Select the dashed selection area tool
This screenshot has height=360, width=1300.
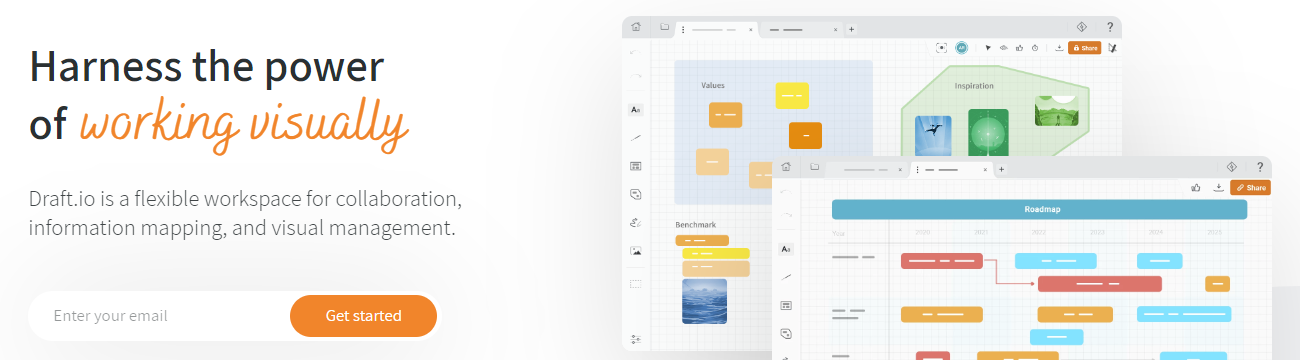635,284
